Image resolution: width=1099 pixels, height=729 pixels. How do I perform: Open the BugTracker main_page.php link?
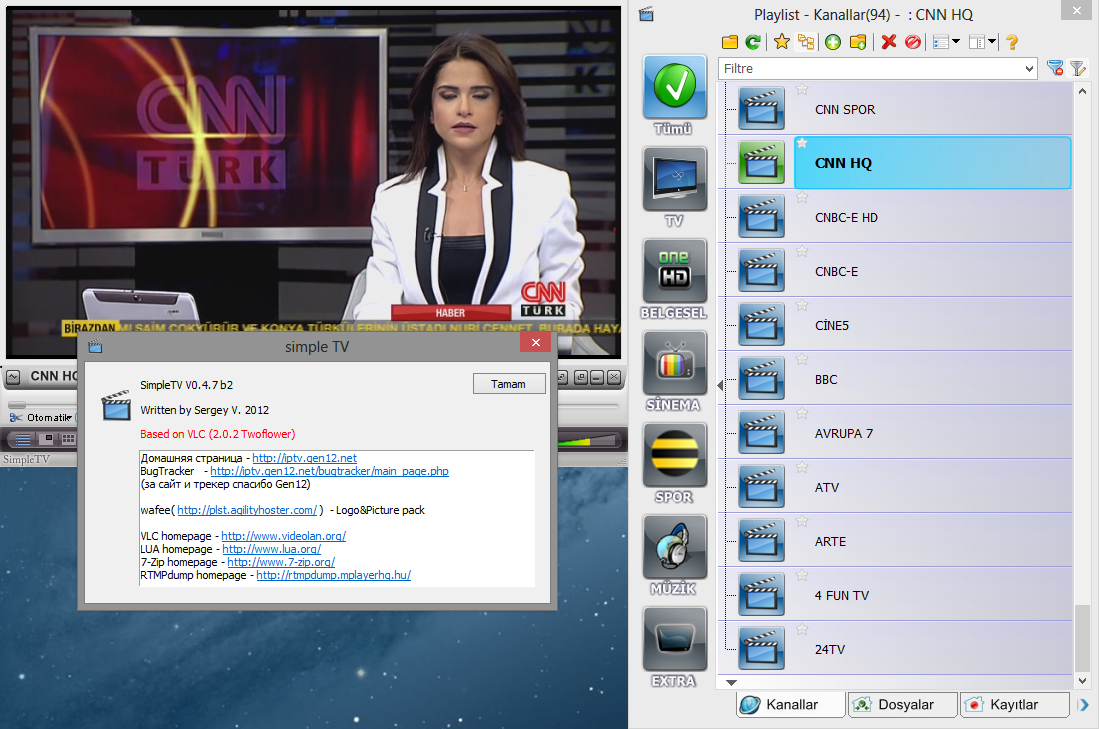pos(329,471)
